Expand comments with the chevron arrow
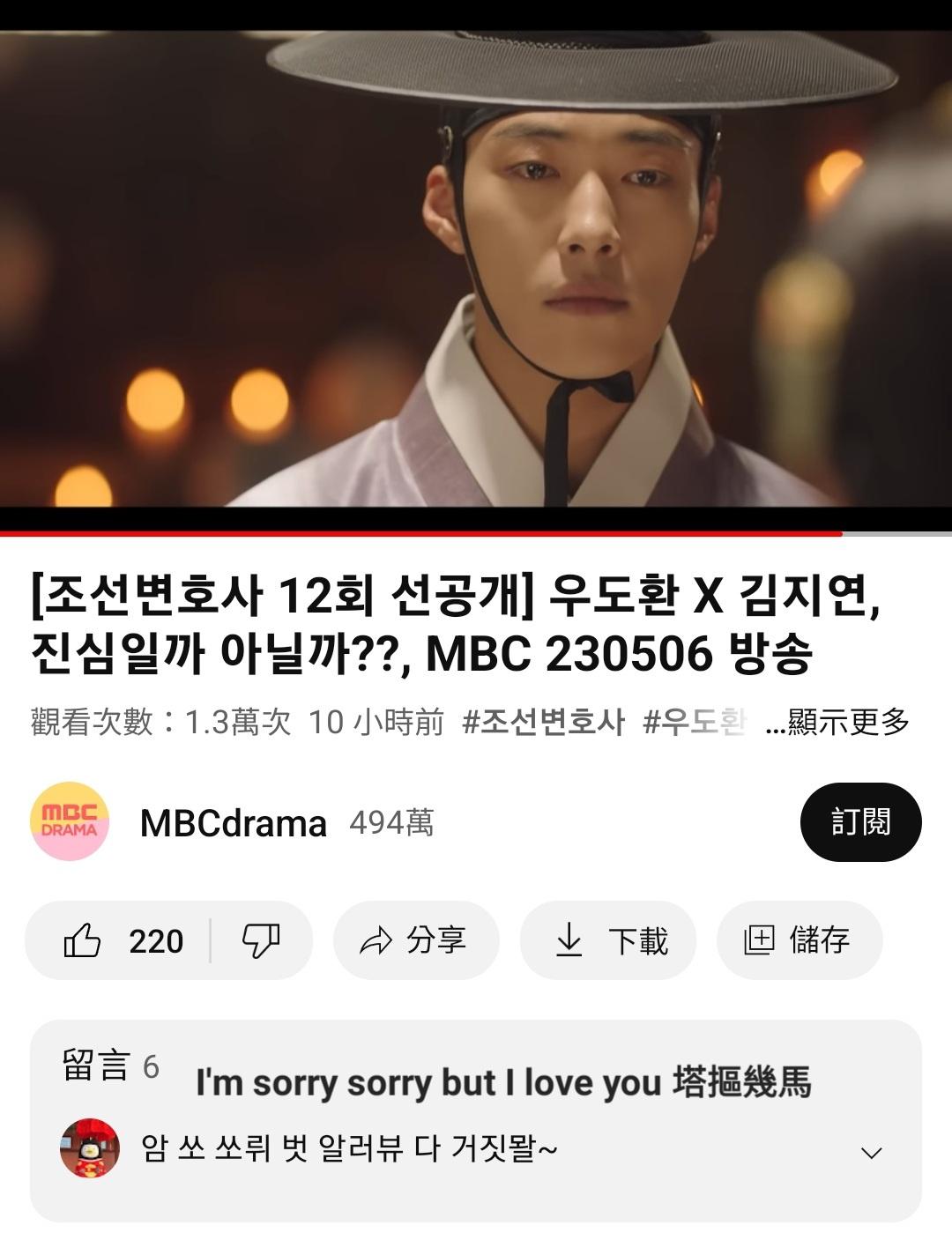Image resolution: width=952 pixels, height=1255 pixels. (x=871, y=1153)
